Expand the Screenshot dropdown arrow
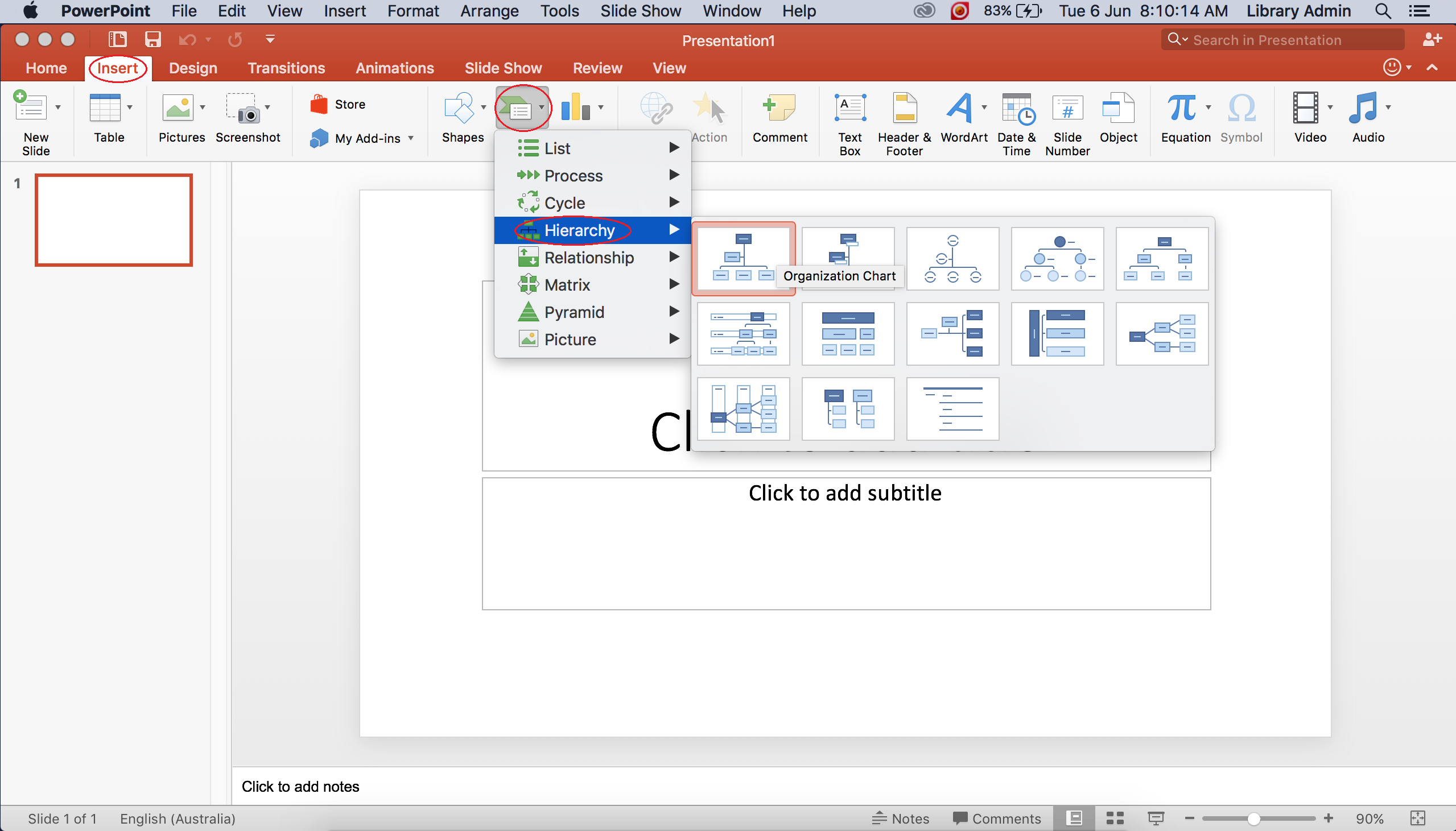The width and height of the screenshot is (1456, 831). pos(267,108)
